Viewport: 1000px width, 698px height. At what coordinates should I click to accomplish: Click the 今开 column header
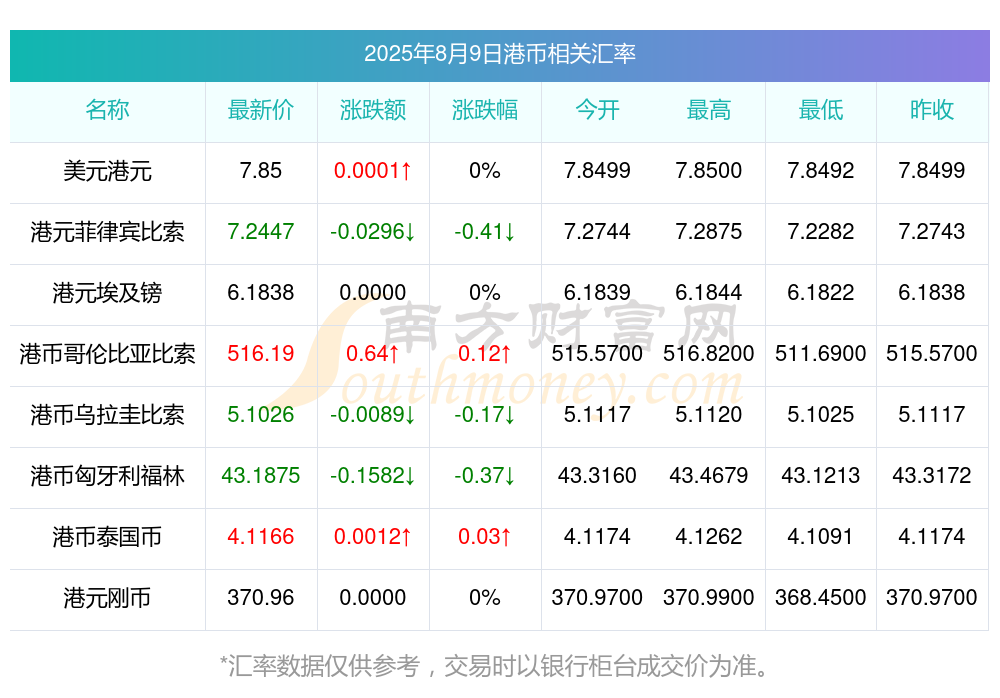(597, 110)
